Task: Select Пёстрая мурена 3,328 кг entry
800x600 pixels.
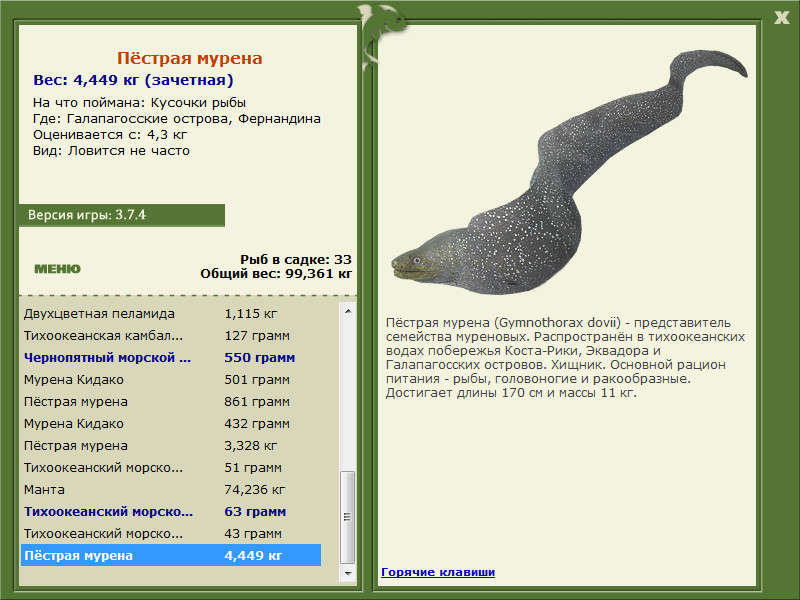Action: click(171, 445)
